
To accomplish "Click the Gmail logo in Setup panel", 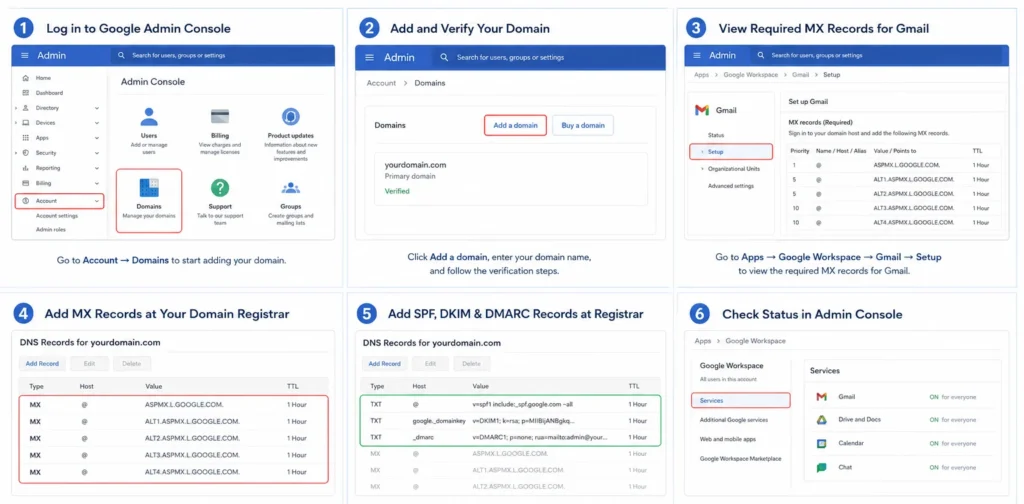I will click(x=702, y=110).
